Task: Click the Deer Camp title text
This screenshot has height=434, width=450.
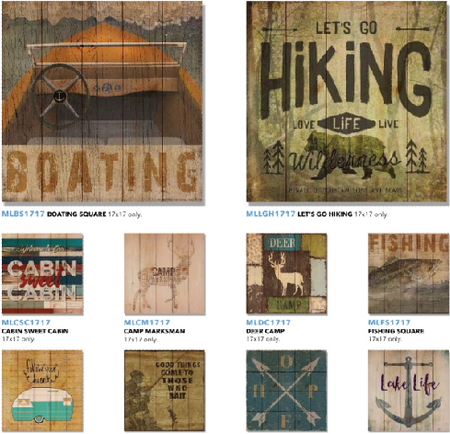Action: pyautogui.click(x=265, y=331)
